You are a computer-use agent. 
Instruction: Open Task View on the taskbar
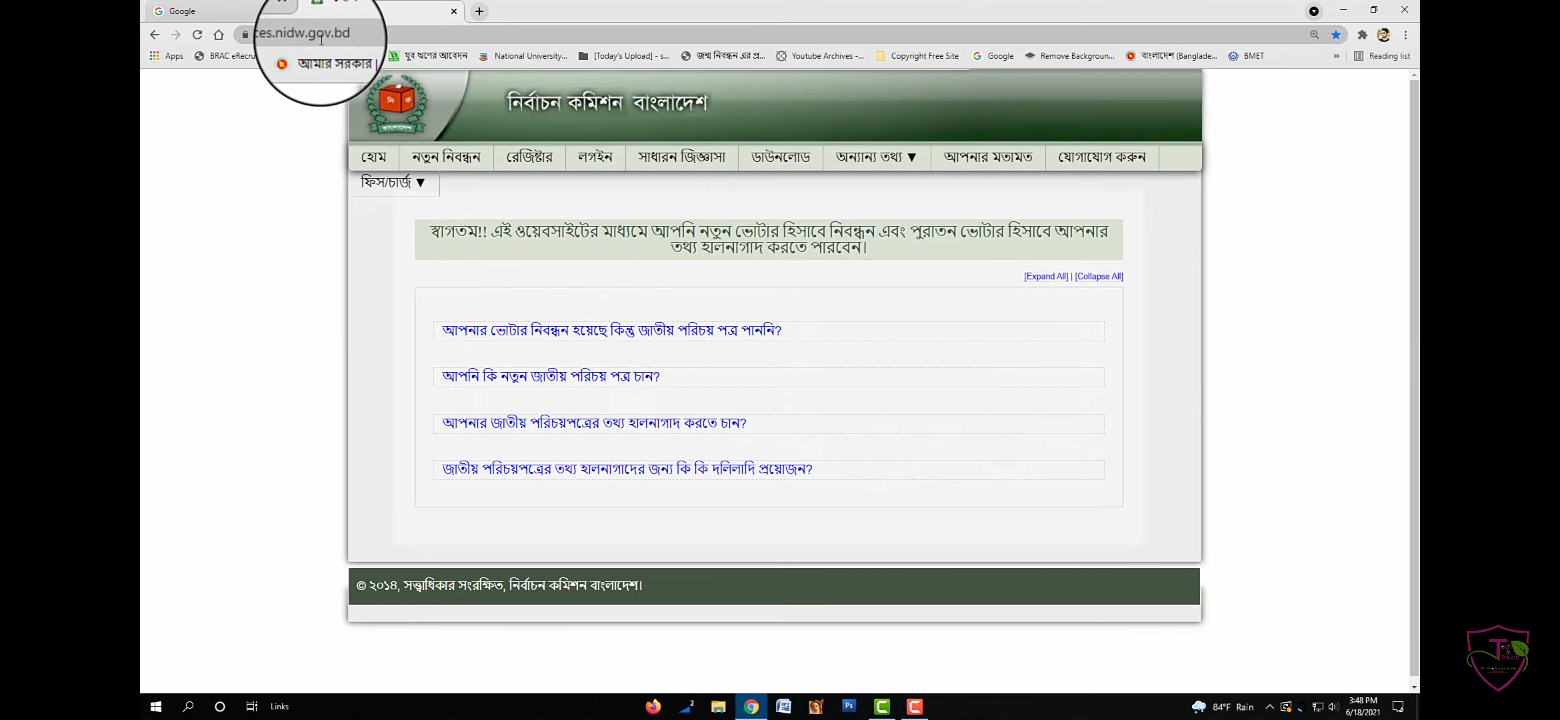click(x=252, y=707)
